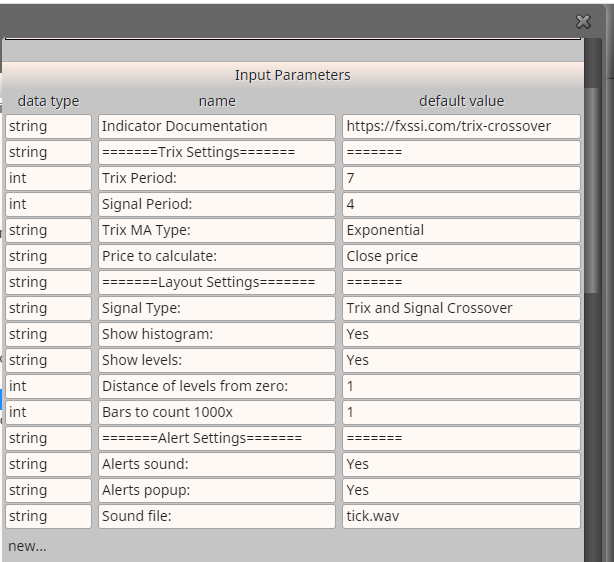Click the 'data type' column header

click(x=48, y=101)
